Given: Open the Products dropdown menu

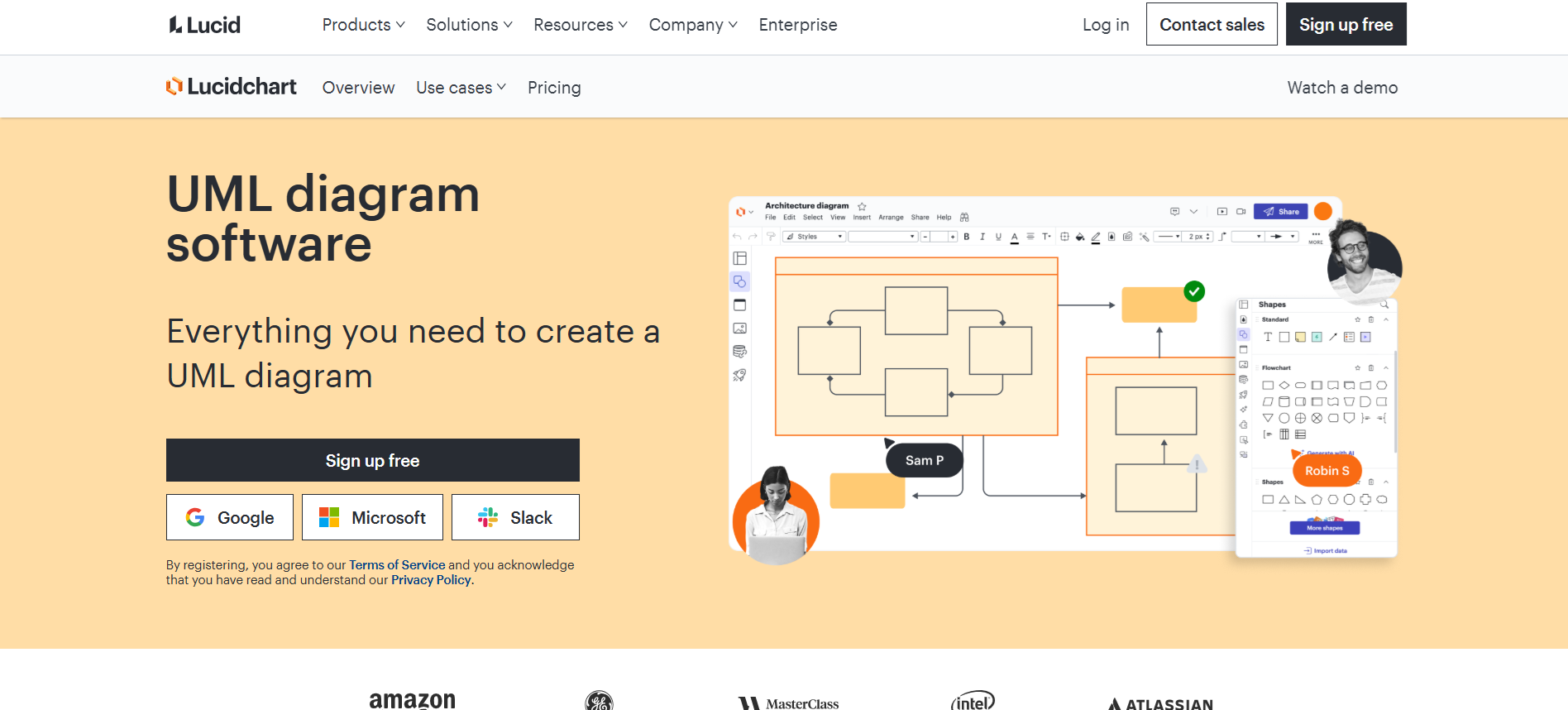Looking at the screenshot, I should pos(363,25).
